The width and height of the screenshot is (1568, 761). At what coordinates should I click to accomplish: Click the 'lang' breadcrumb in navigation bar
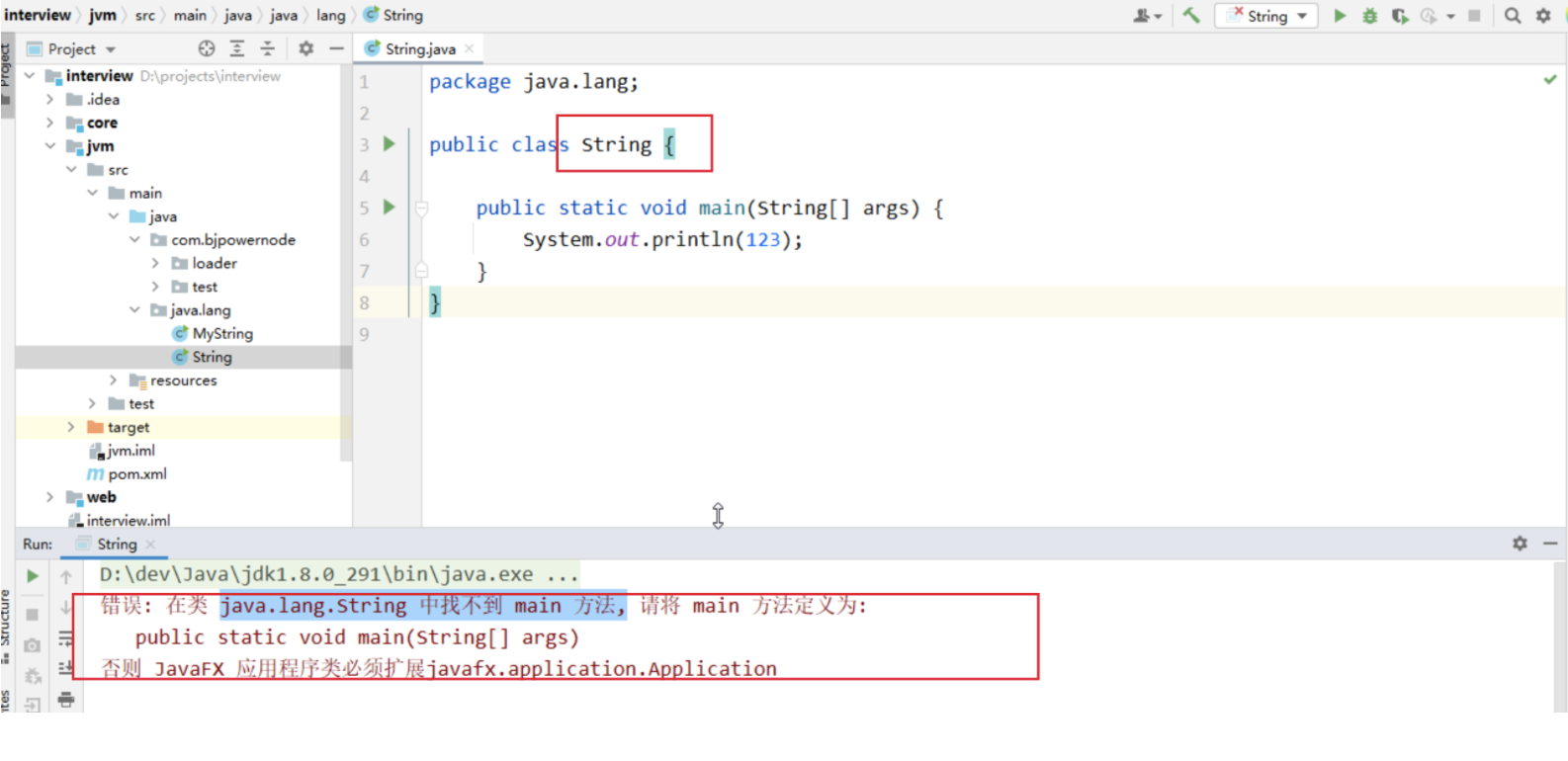pyautogui.click(x=330, y=15)
